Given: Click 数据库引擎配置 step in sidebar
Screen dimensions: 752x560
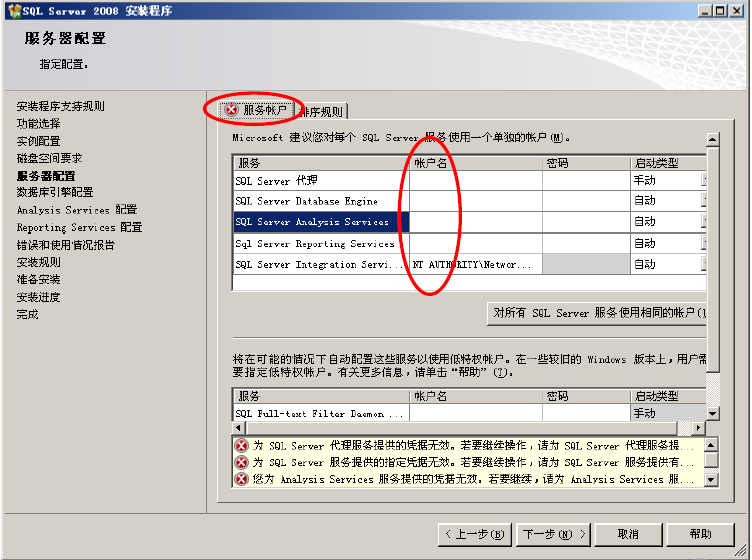Looking at the screenshot, I should pos(55,192).
